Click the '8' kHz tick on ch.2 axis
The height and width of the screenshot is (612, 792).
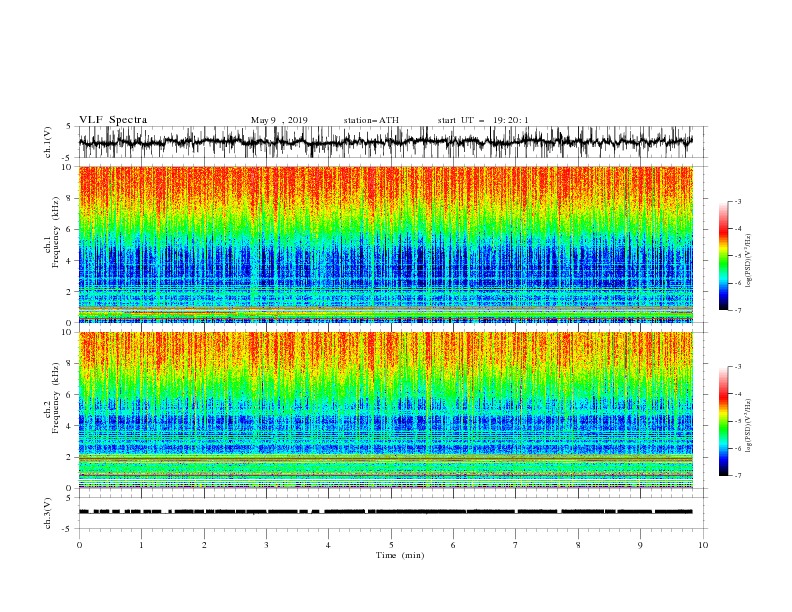[x=70, y=364]
